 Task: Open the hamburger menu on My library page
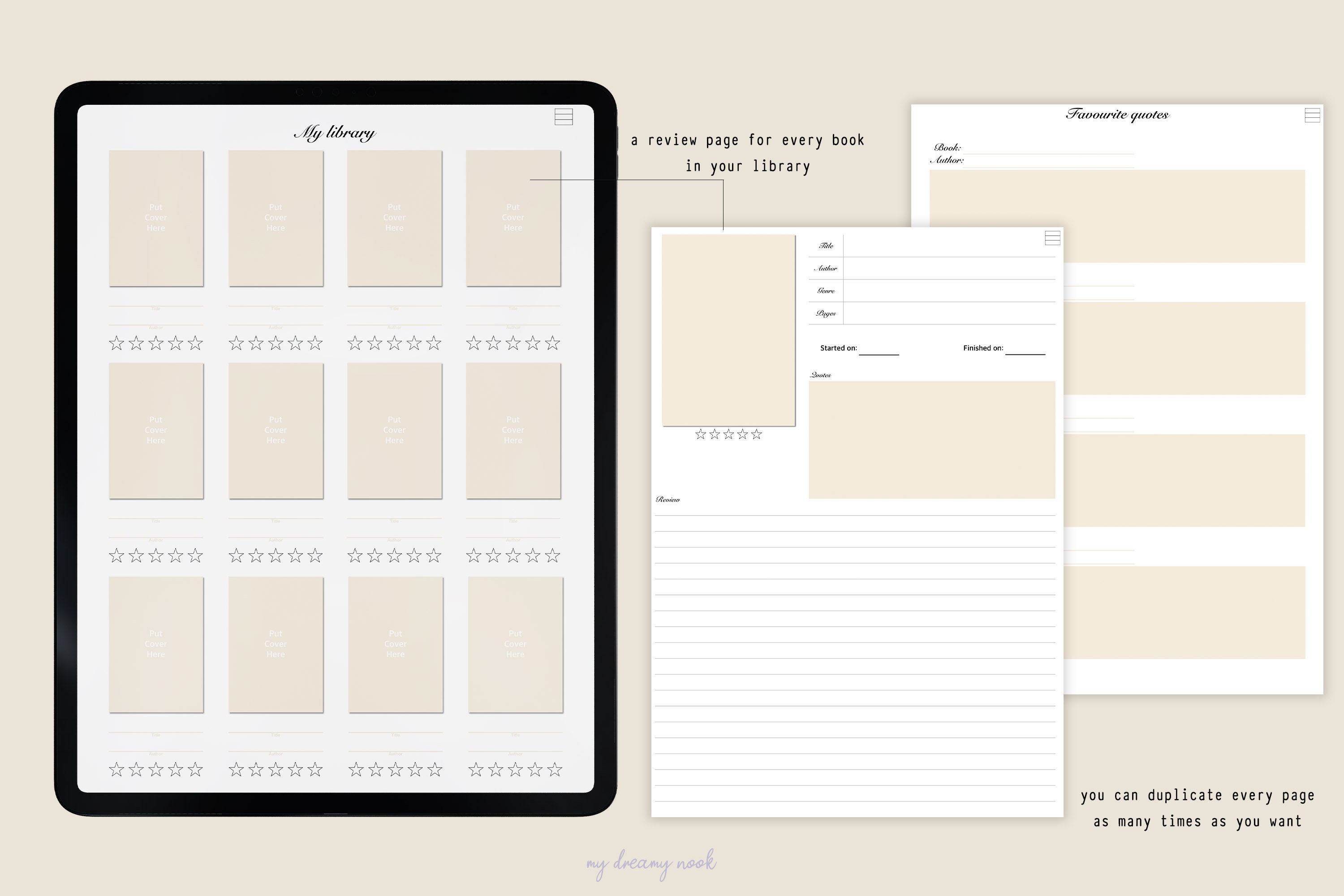564,117
